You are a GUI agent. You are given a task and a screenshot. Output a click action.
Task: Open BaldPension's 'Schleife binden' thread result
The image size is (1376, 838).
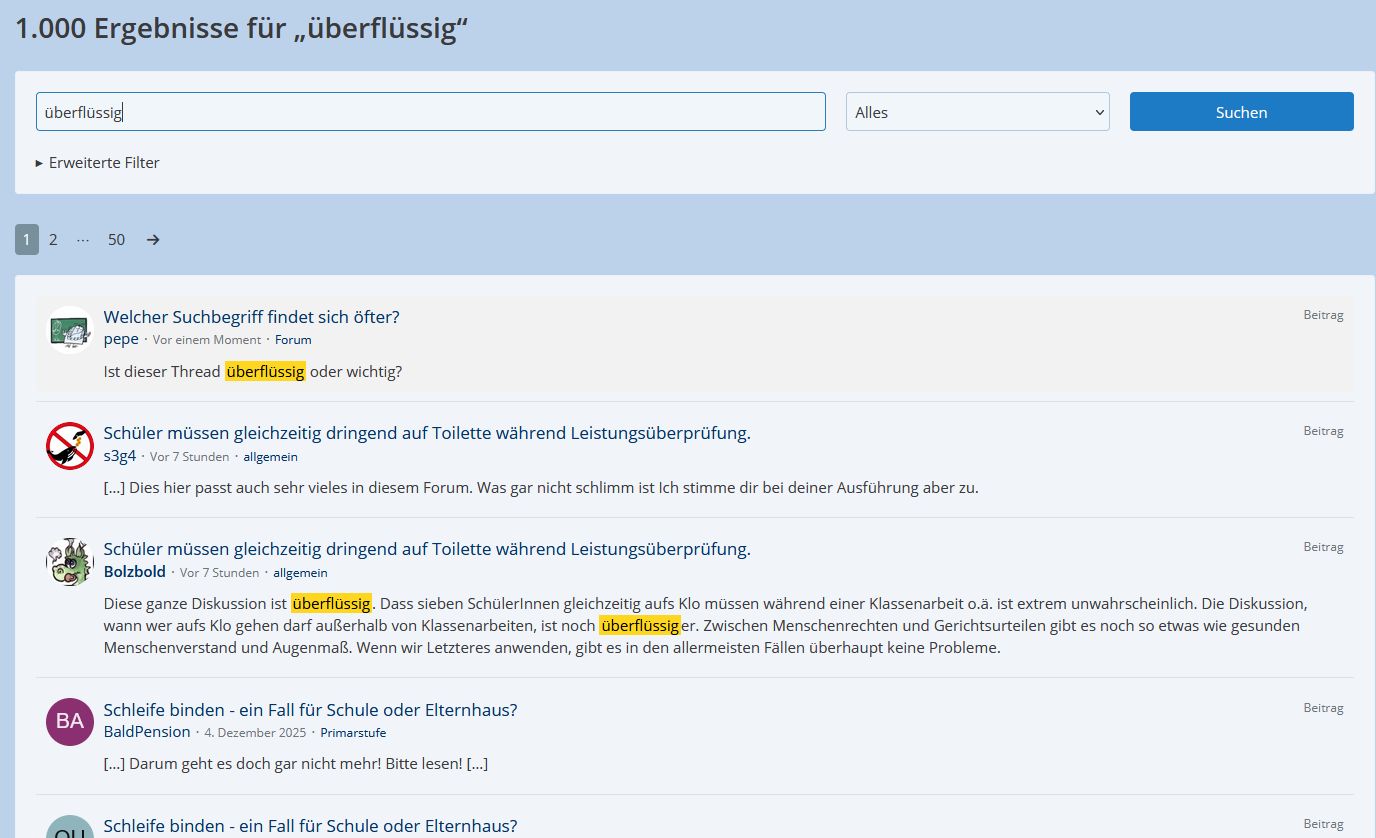click(x=310, y=710)
